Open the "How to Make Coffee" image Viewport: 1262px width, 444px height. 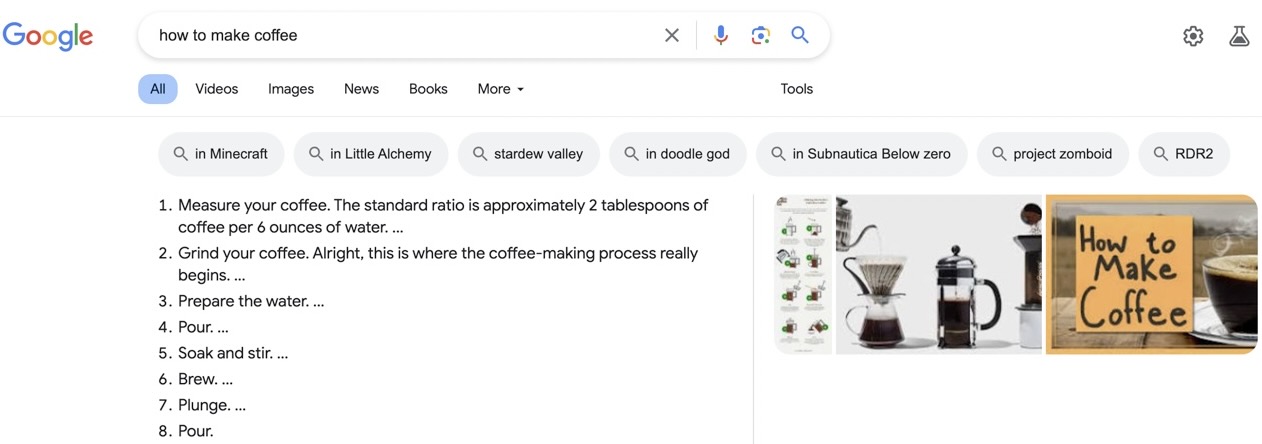point(1151,274)
